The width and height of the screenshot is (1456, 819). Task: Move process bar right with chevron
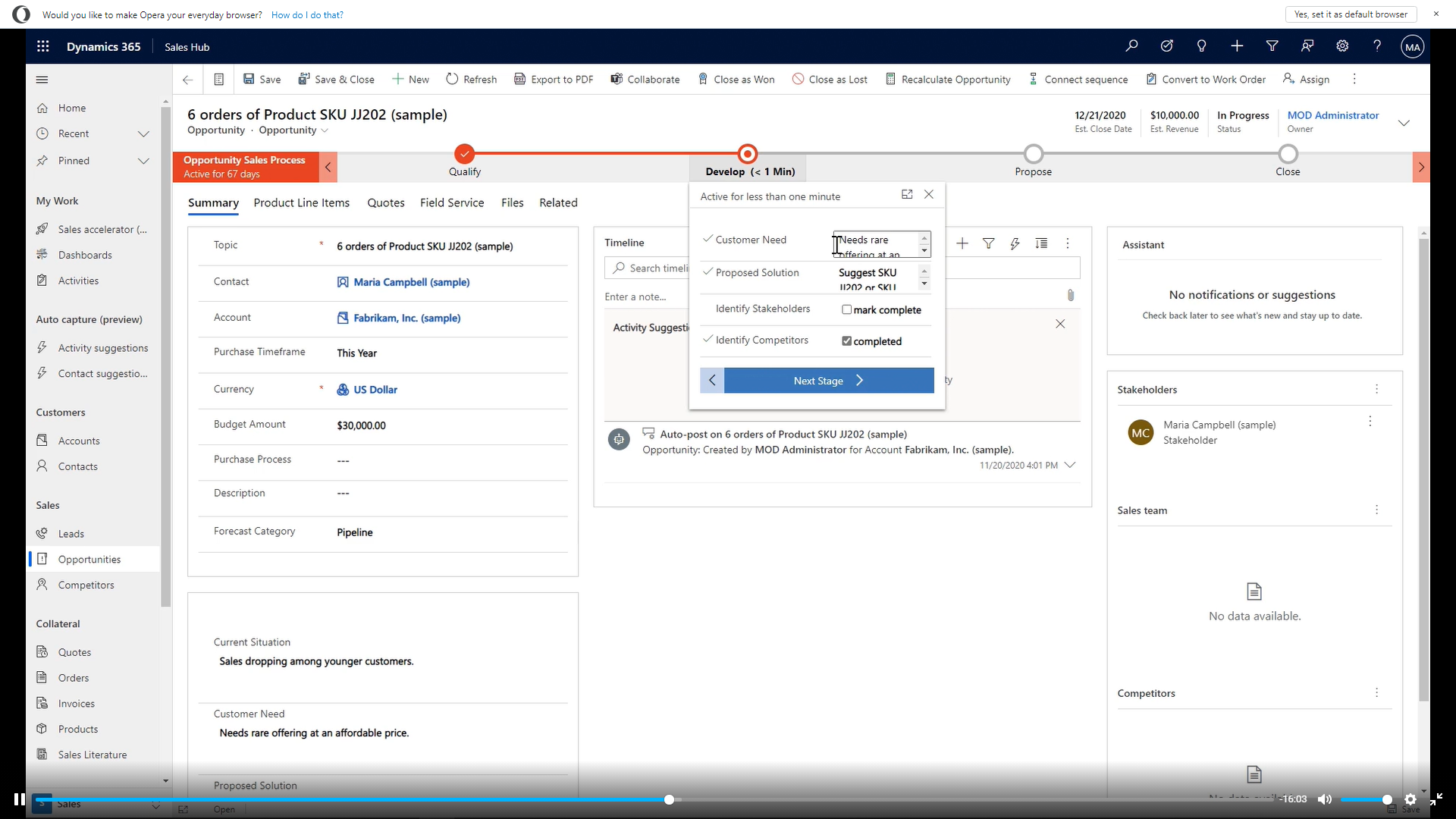tap(1421, 168)
